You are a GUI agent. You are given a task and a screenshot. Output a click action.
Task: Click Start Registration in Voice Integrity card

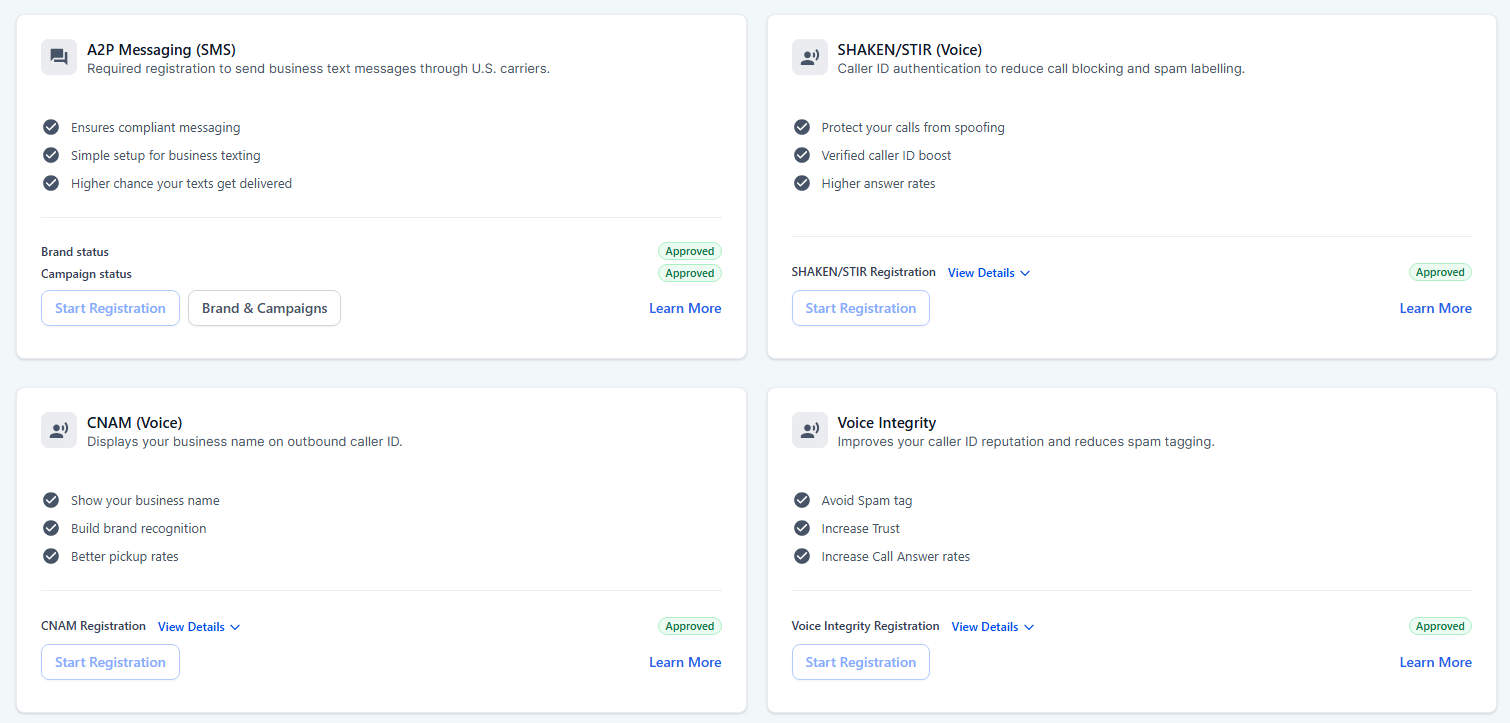click(x=861, y=662)
